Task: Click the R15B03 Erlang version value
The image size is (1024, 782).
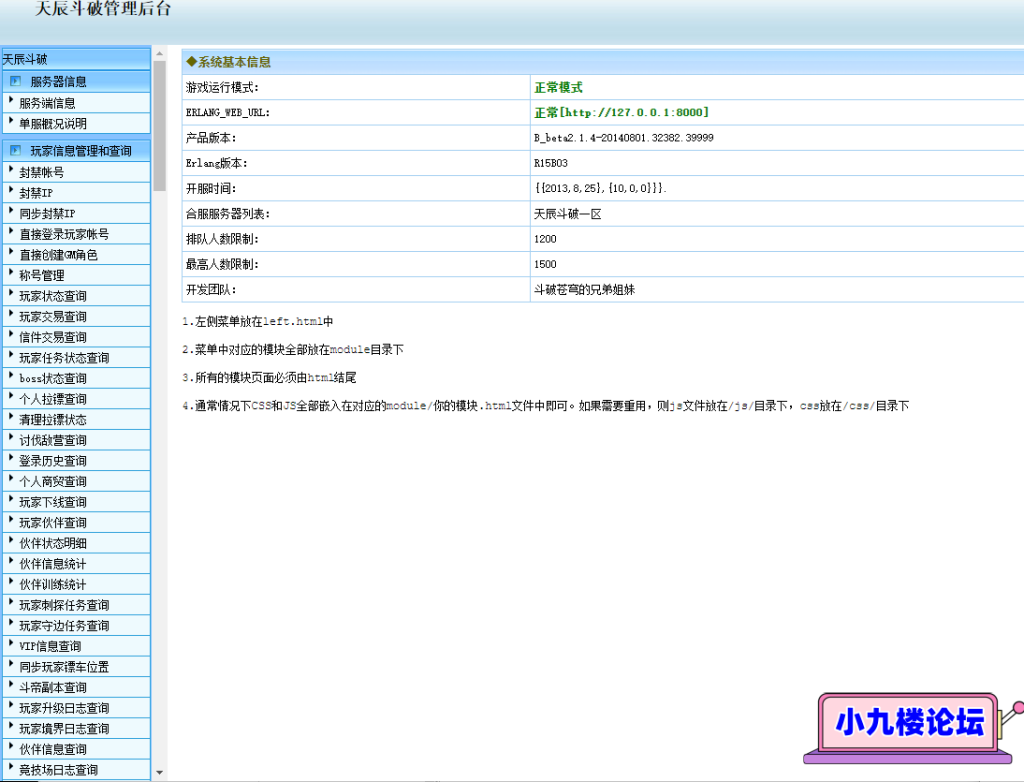Action: pos(551,163)
